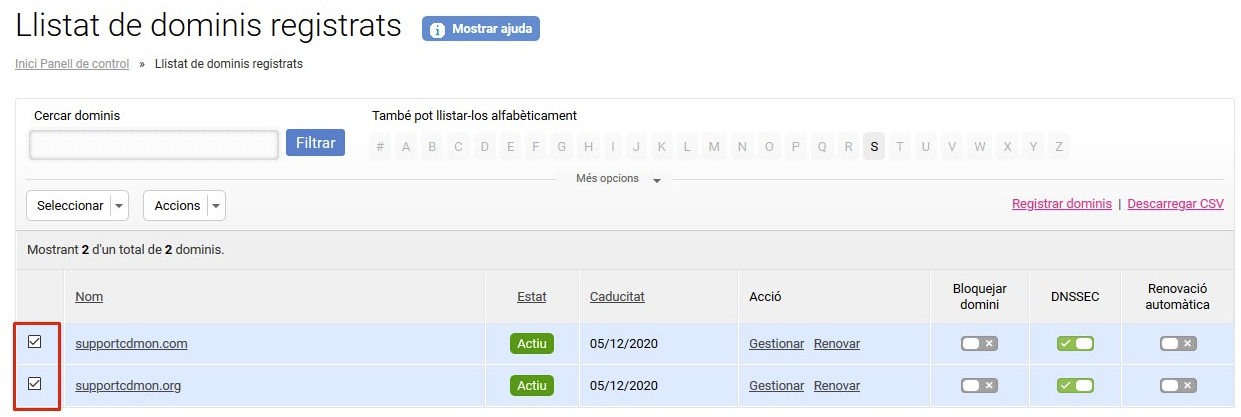
Task: Filter domains by letter M
Action: pyautogui.click(x=714, y=147)
